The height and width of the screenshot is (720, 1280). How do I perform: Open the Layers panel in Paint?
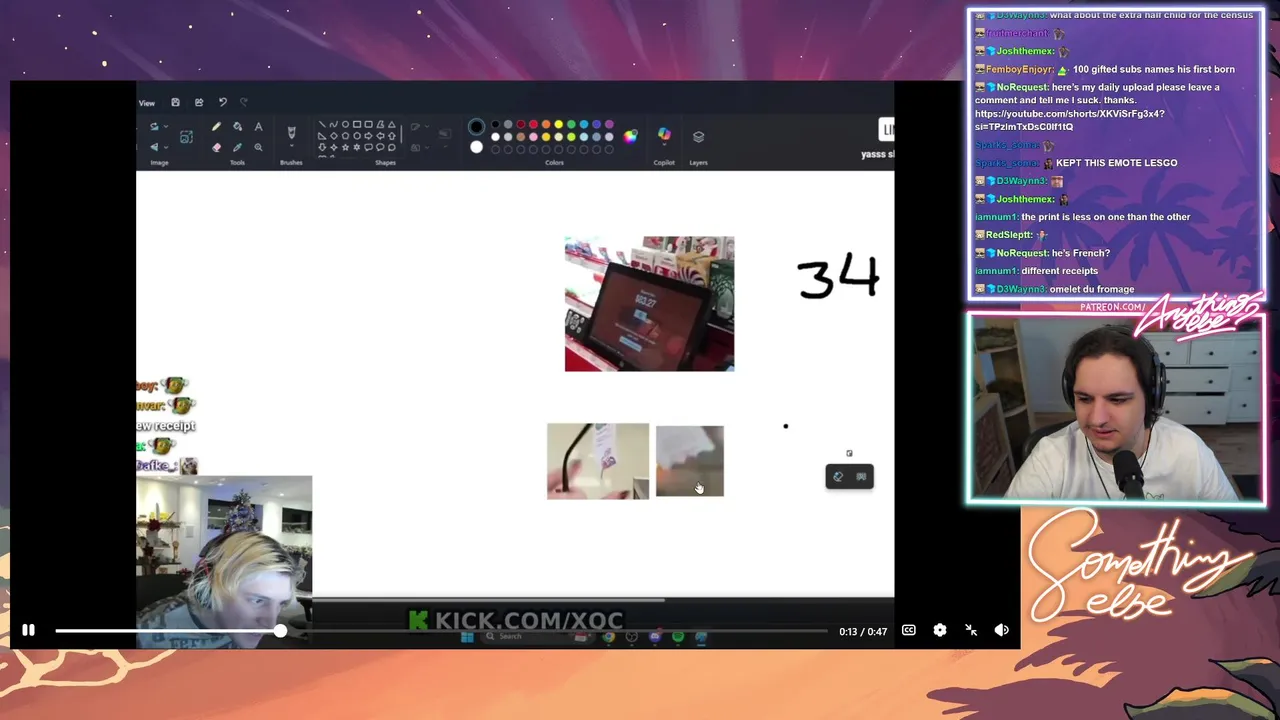tap(698, 137)
